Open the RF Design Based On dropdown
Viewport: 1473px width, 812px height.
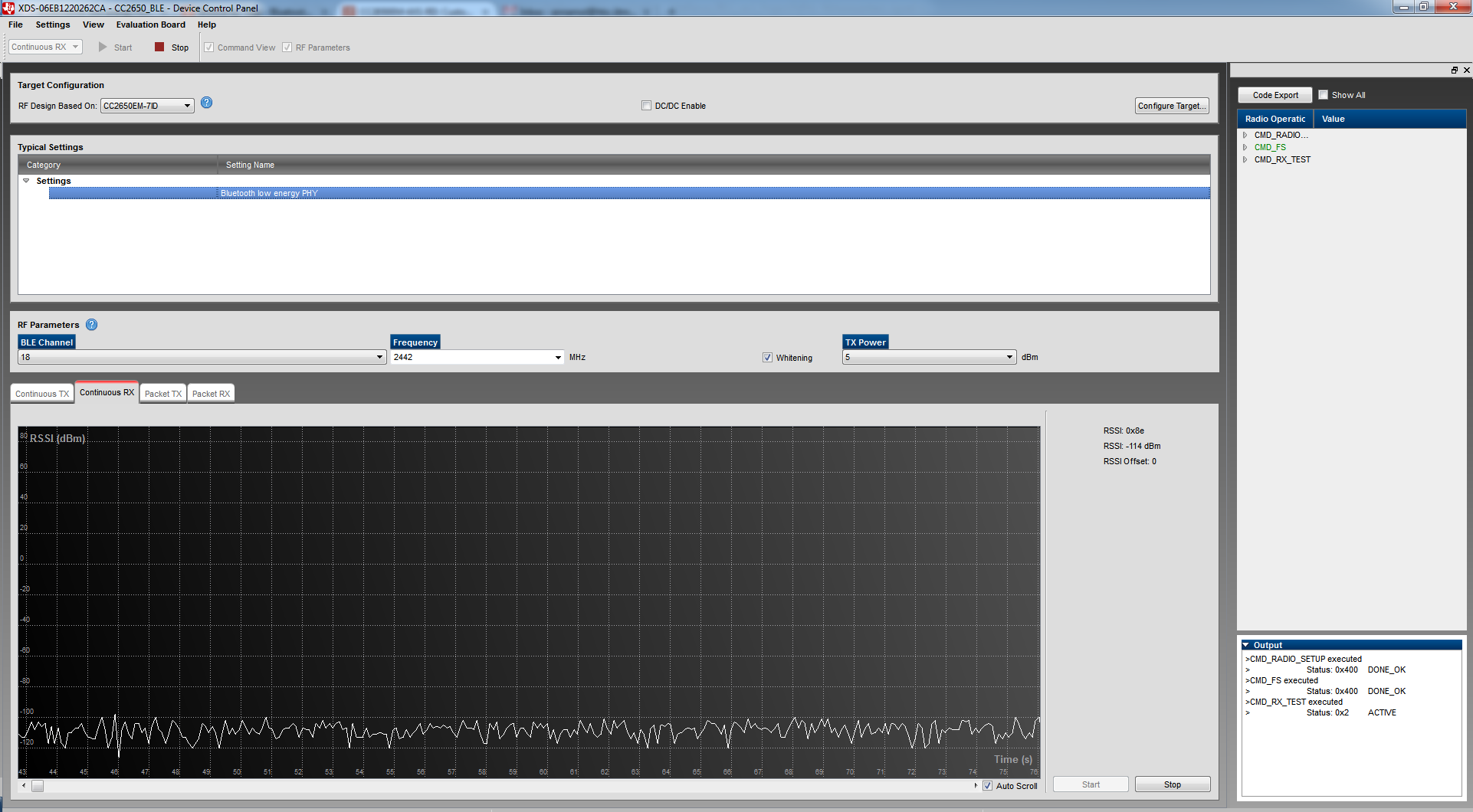(x=147, y=106)
